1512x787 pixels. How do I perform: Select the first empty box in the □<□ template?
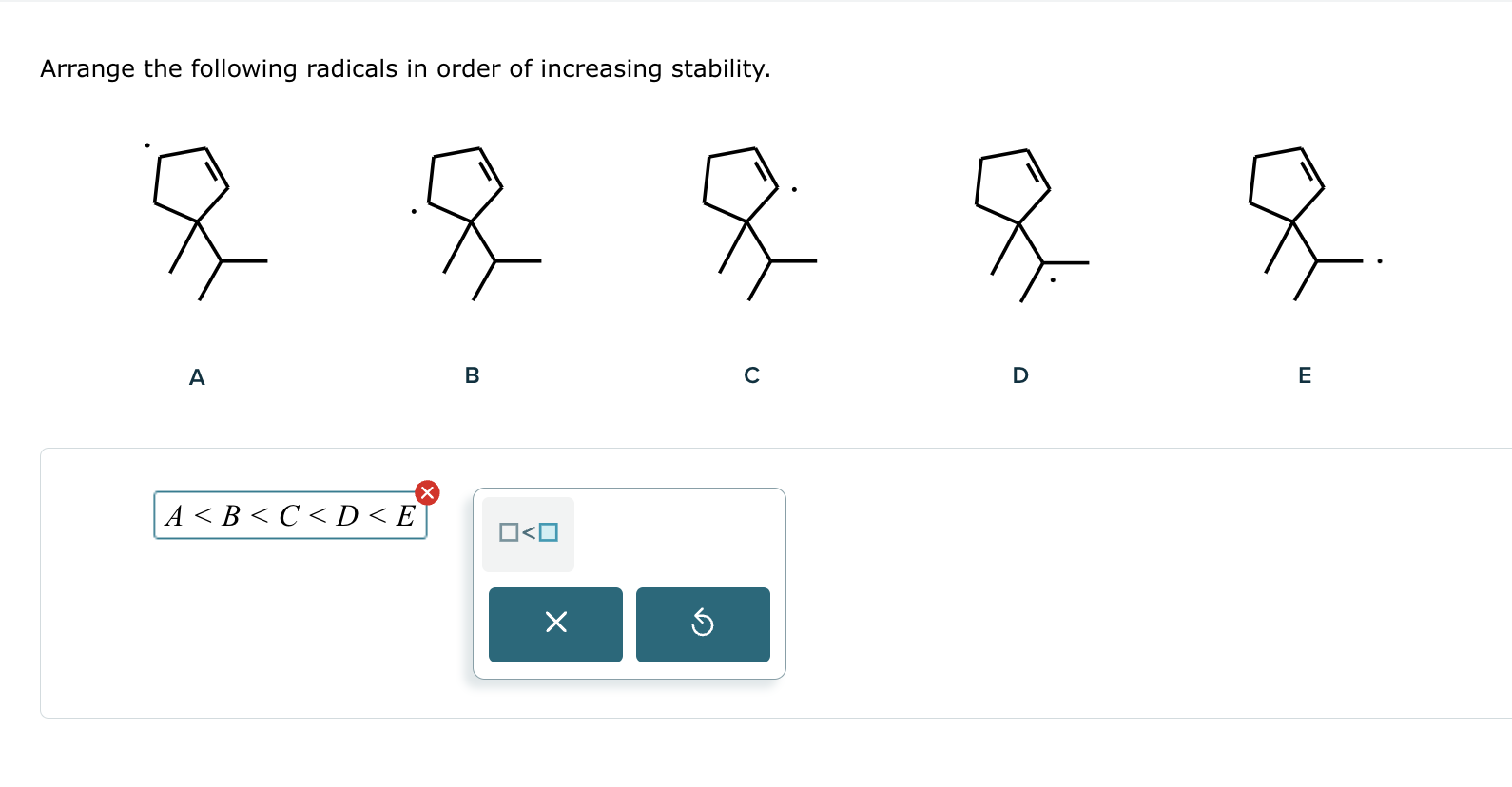[x=508, y=533]
